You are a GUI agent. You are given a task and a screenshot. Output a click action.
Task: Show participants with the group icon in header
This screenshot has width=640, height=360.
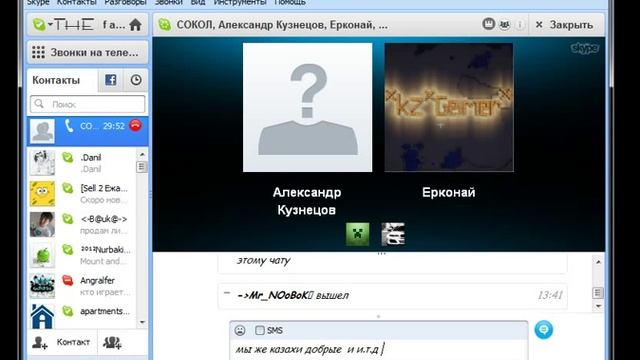(x=504, y=24)
